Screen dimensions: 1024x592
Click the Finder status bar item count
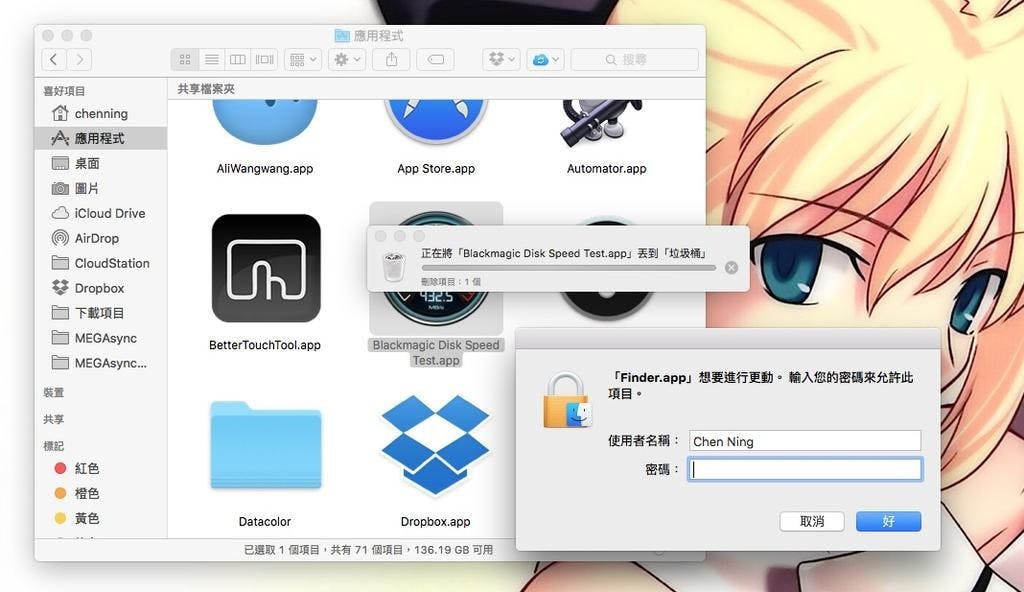pyautogui.click(x=368, y=550)
